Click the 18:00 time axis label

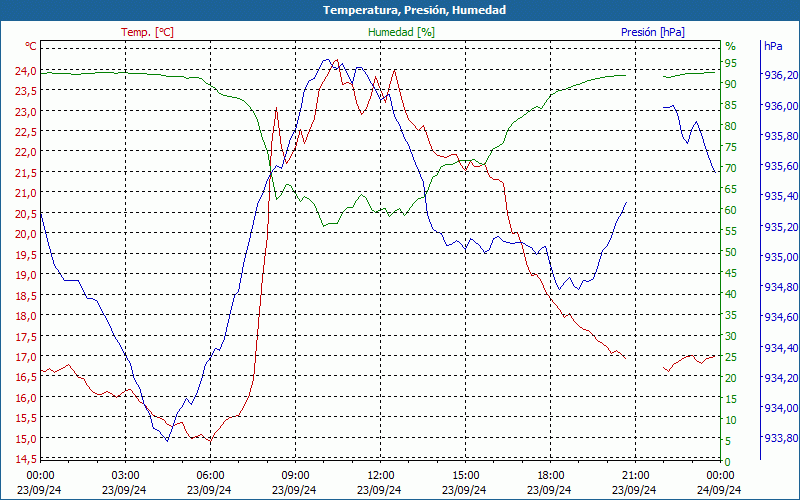[x=551, y=476]
